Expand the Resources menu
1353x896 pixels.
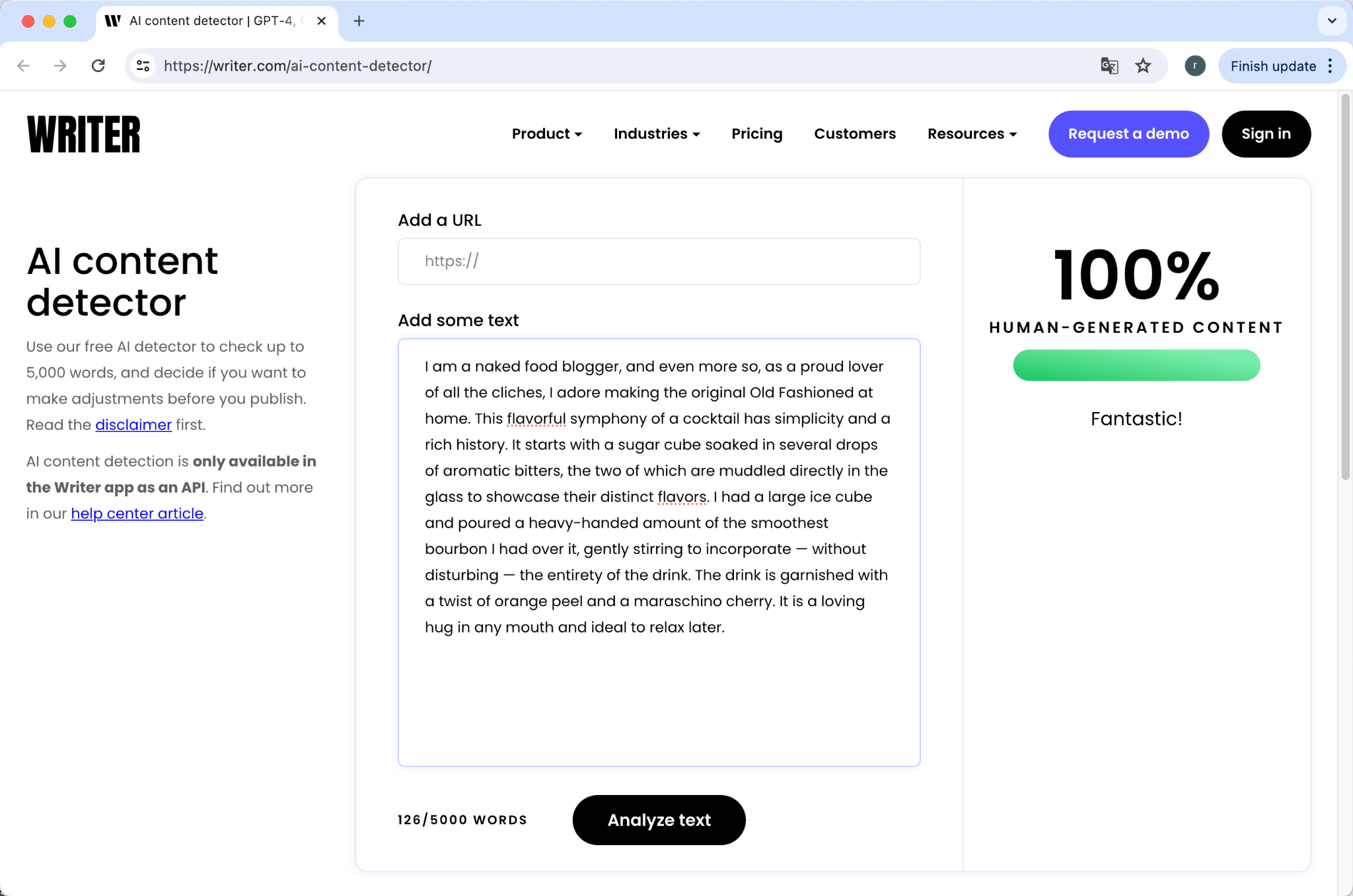(x=972, y=134)
